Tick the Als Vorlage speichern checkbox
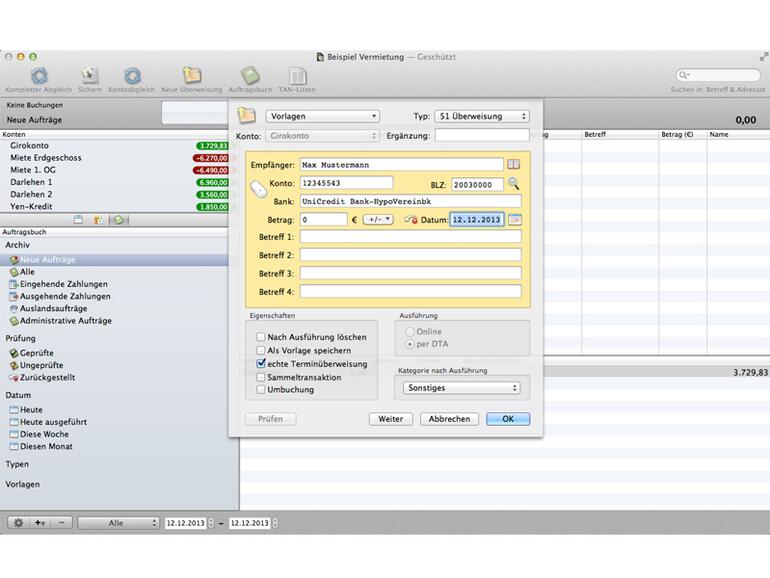 point(261,351)
